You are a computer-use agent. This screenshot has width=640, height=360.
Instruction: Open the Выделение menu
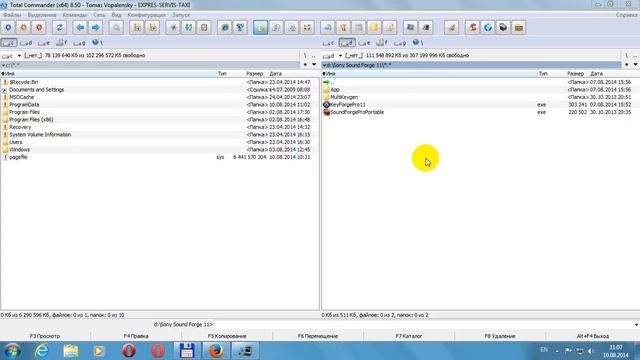click(42, 15)
